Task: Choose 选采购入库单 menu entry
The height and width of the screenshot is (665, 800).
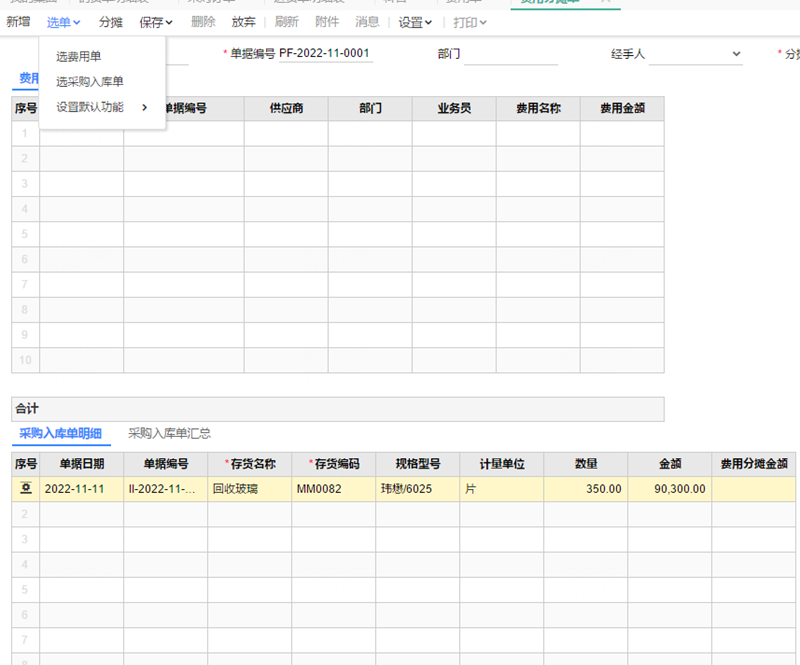Action: pos(90,81)
